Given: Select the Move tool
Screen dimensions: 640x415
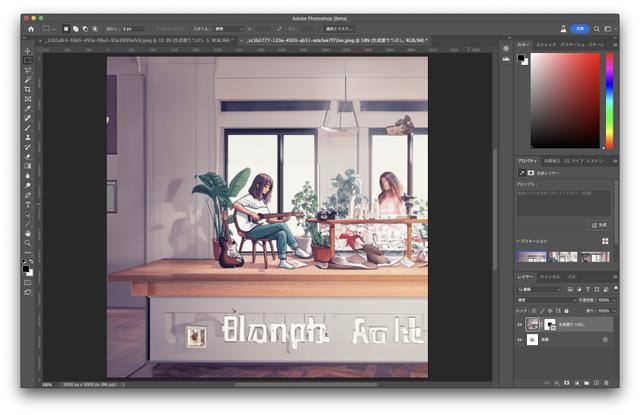Looking at the screenshot, I should tap(28, 51).
